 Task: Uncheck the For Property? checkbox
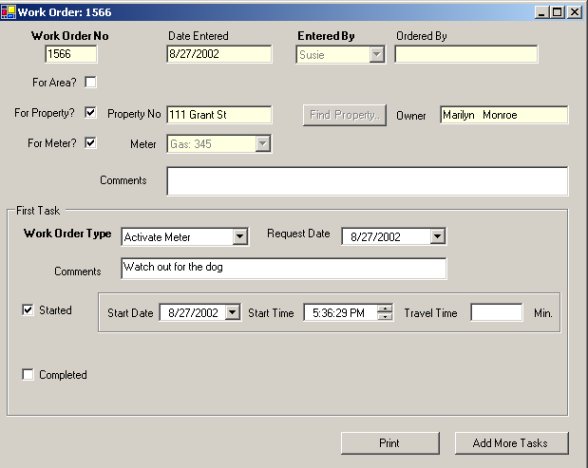[x=90, y=112]
